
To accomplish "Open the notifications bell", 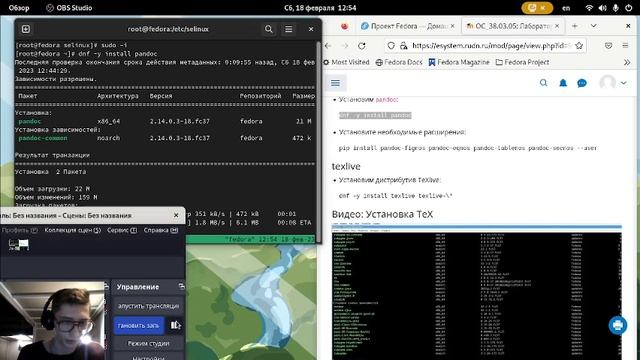I will pyautogui.click(x=563, y=83).
